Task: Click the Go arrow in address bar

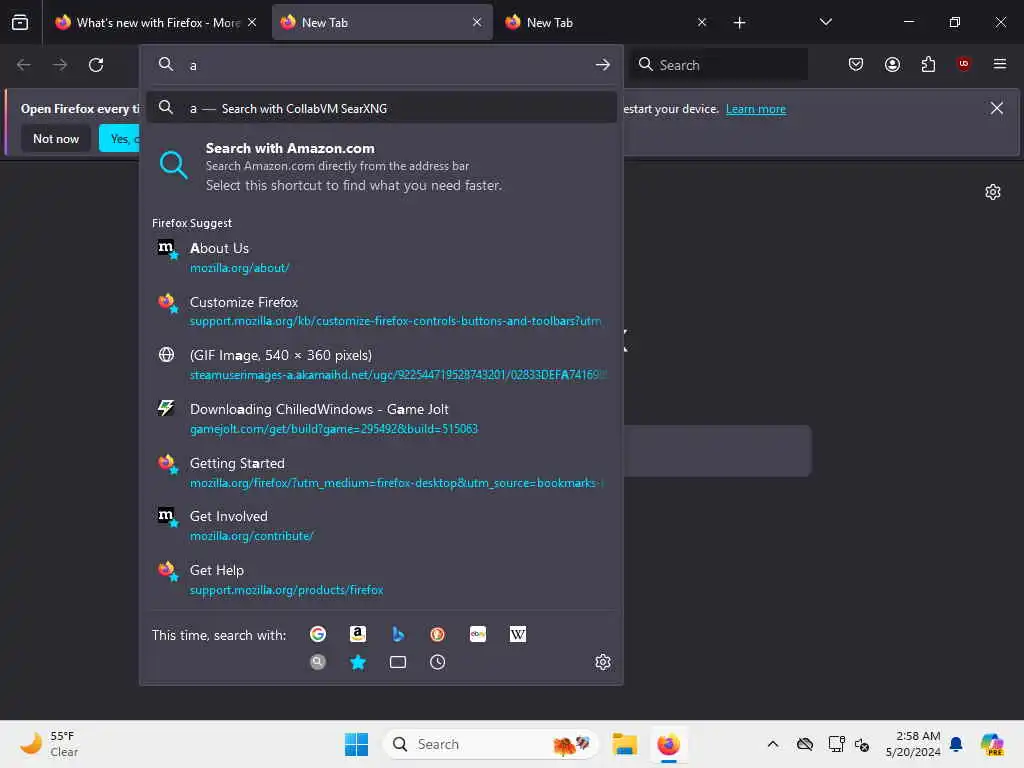Action: 602,65
